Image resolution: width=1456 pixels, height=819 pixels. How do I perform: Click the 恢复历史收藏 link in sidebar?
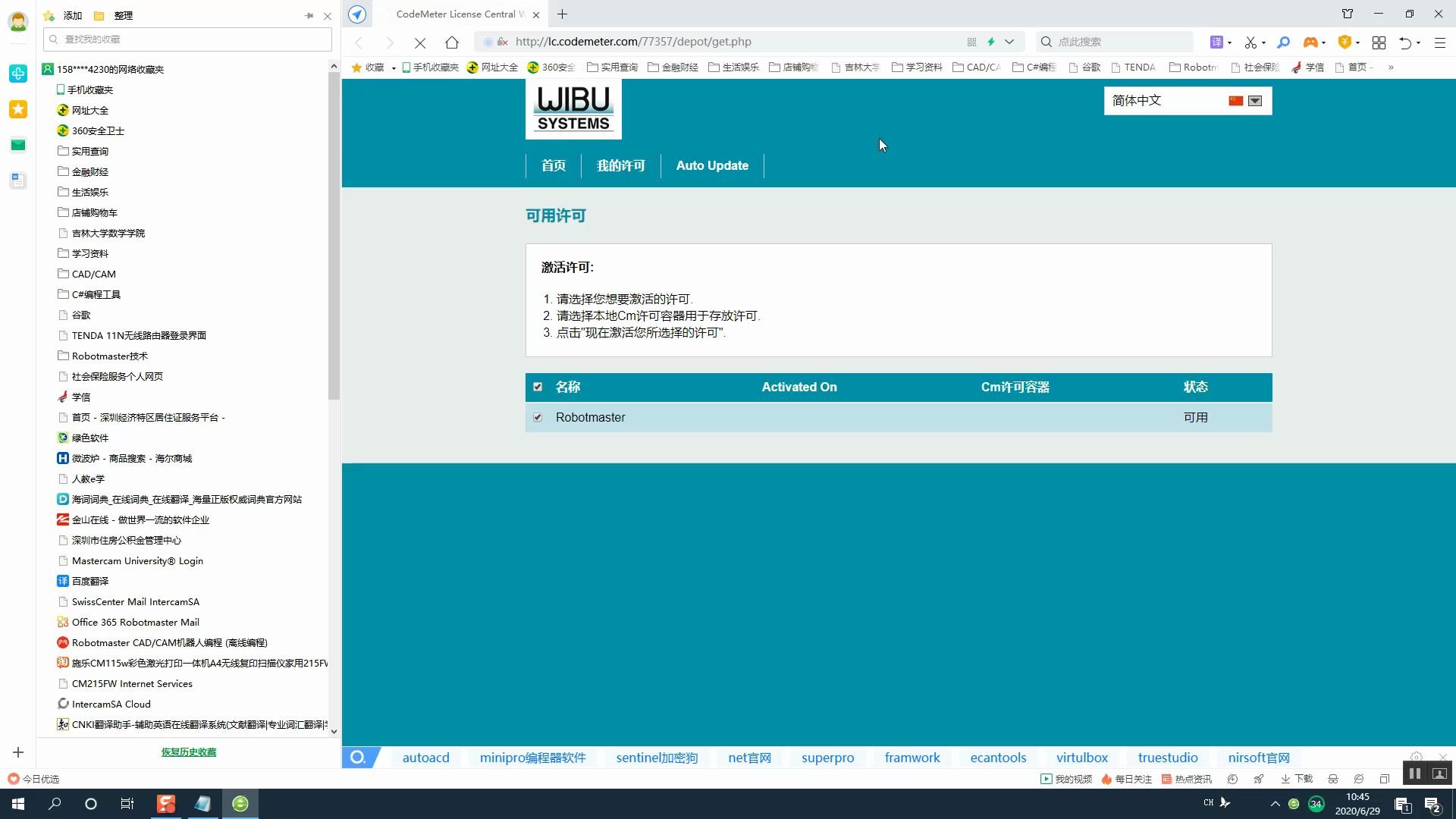[x=189, y=752]
